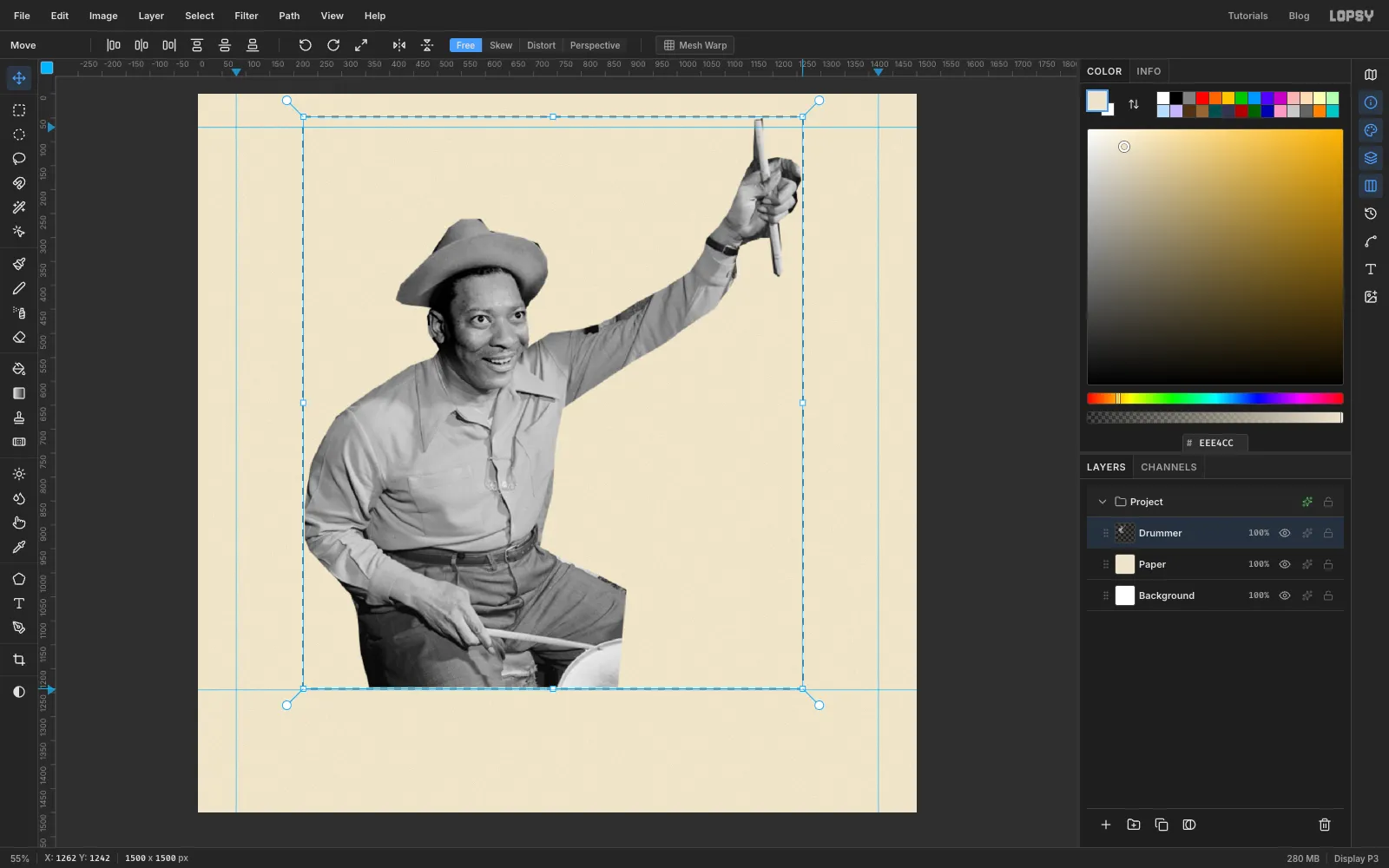Image resolution: width=1389 pixels, height=868 pixels.
Task: Adjust the opacity slider below hue
Action: click(1215, 418)
